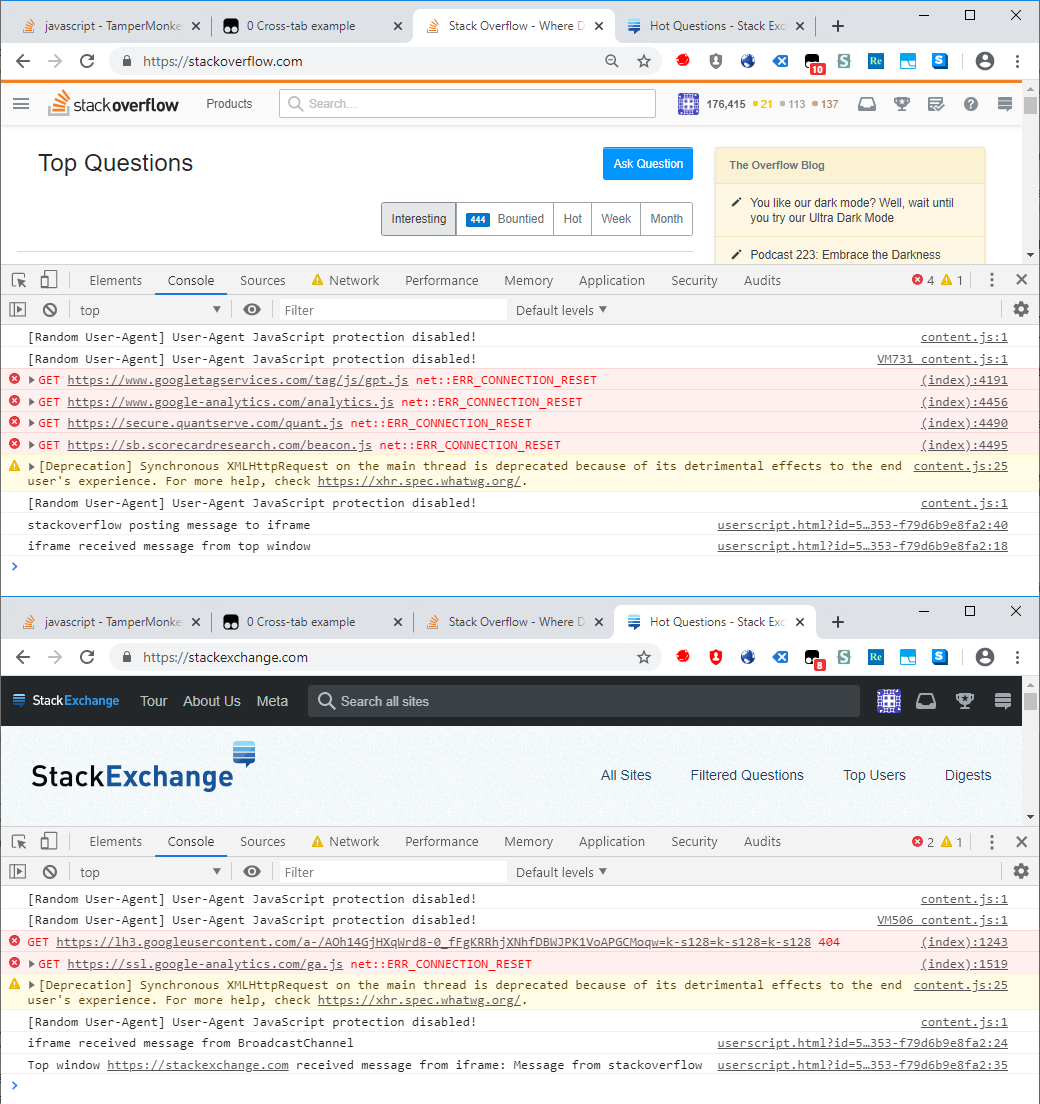This screenshot has height=1104, width=1040.
Task: Switch to Elements tab in top DevTools
Action: point(115,280)
